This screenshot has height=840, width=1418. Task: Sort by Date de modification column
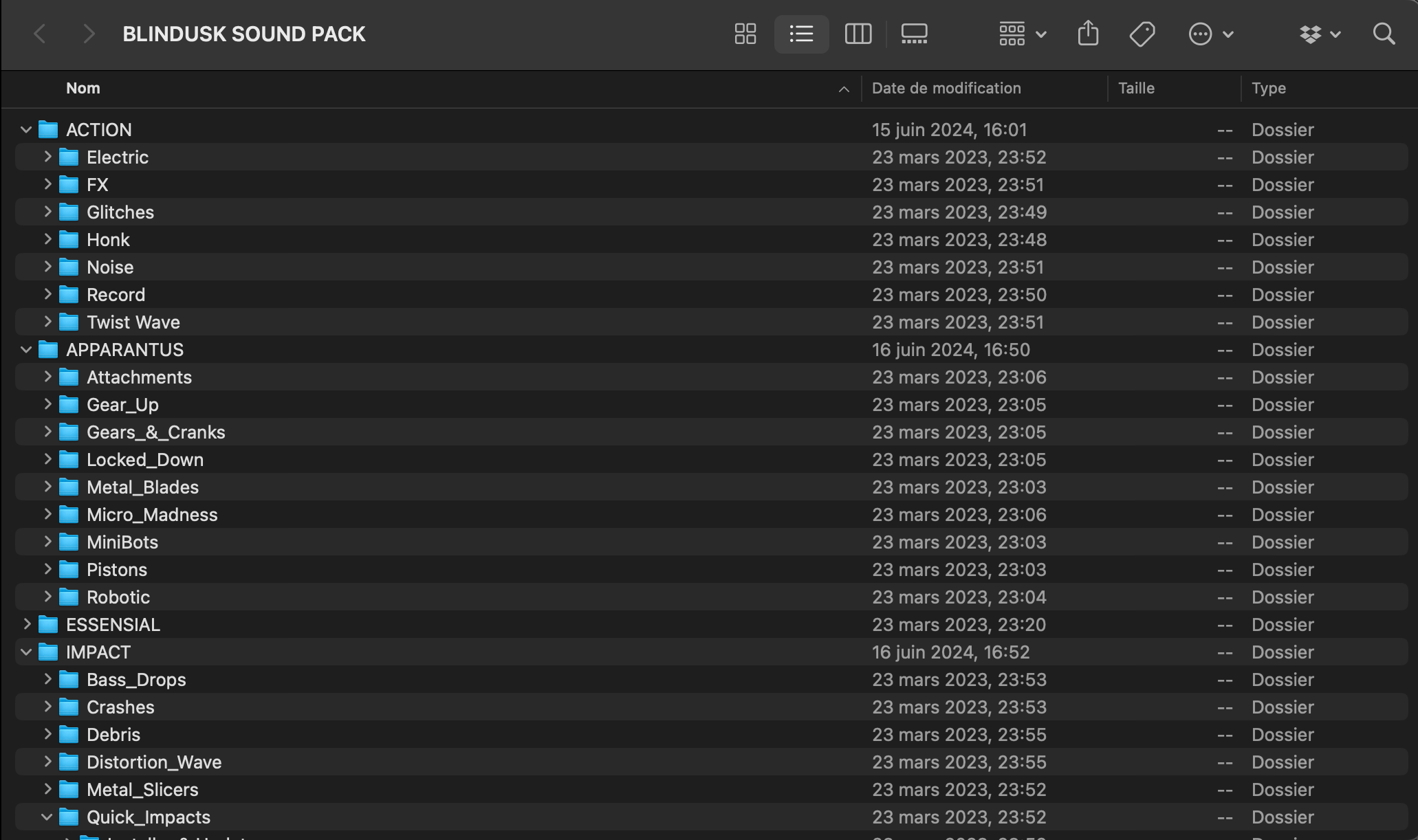coord(946,88)
